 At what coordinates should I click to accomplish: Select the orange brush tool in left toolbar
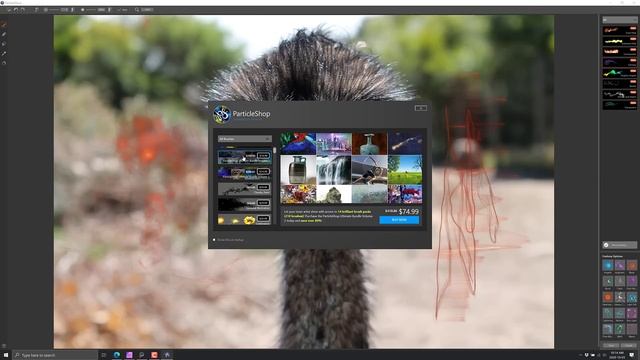[4, 25]
